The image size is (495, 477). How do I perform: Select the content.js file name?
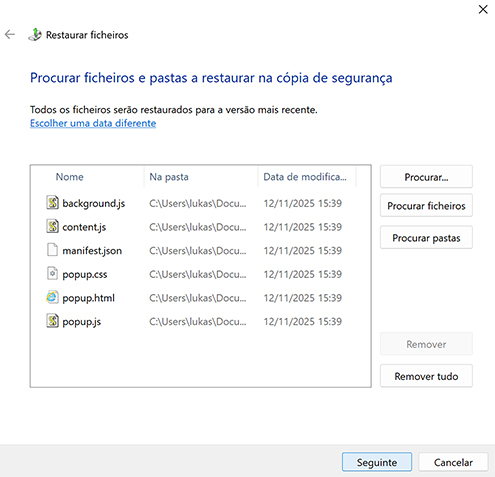[x=84, y=227]
